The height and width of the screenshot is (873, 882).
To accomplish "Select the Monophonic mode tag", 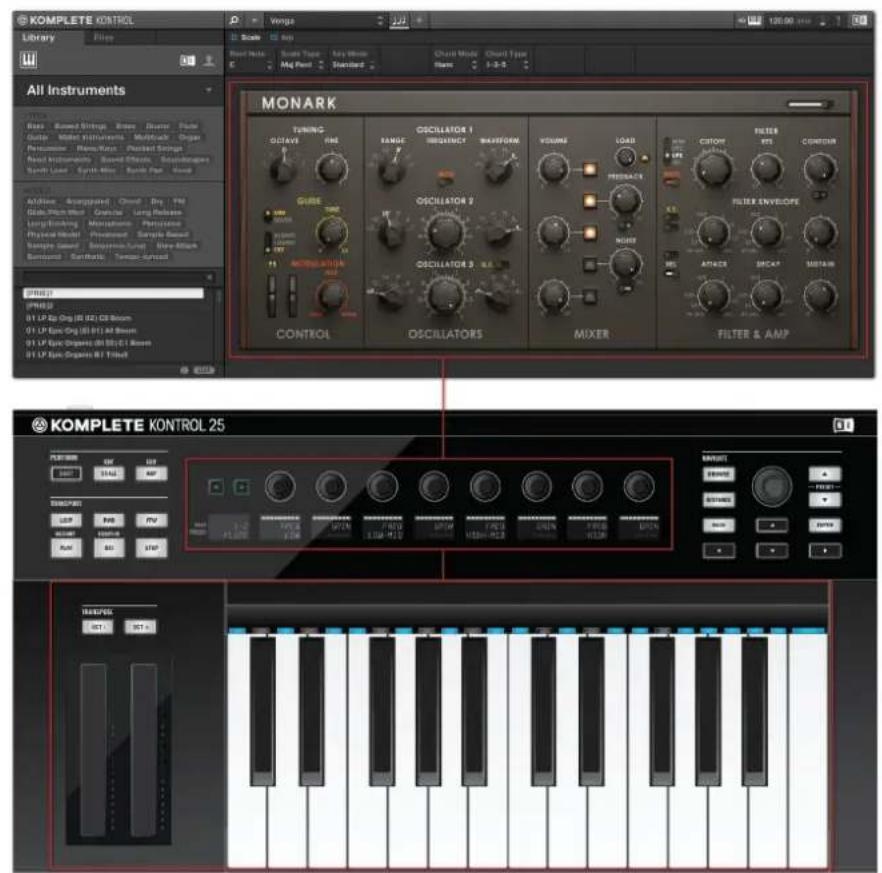I will coord(110,224).
